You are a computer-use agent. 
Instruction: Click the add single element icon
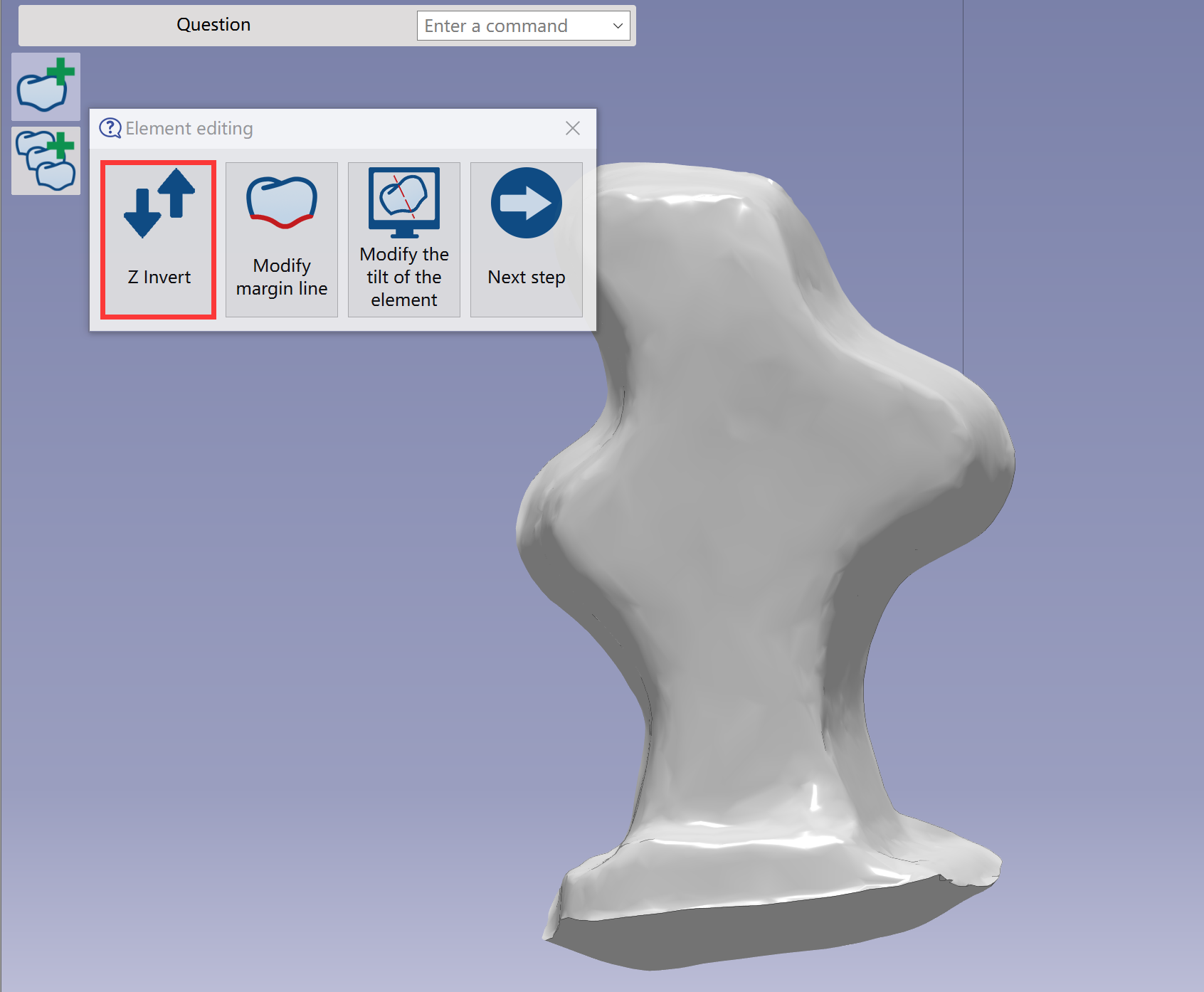tap(46, 86)
